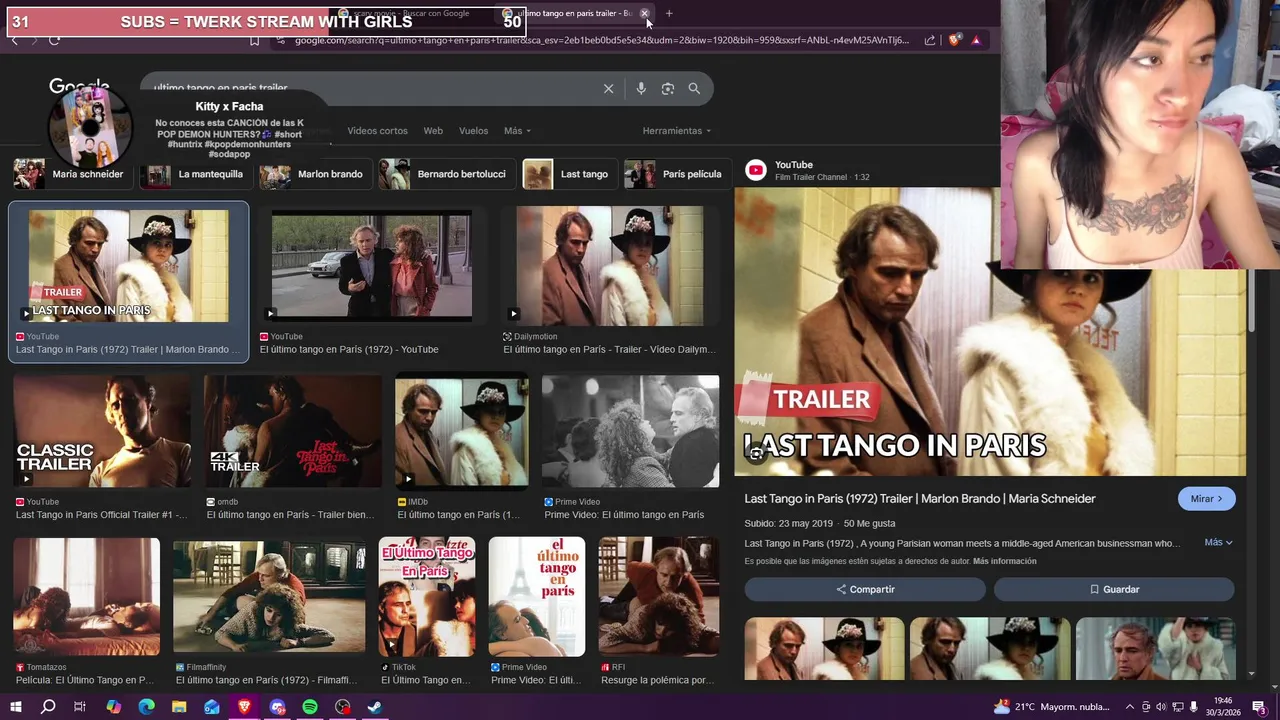Open Google Lens image search icon
Viewport: 1280px width, 720px height.
[x=668, y=89]
